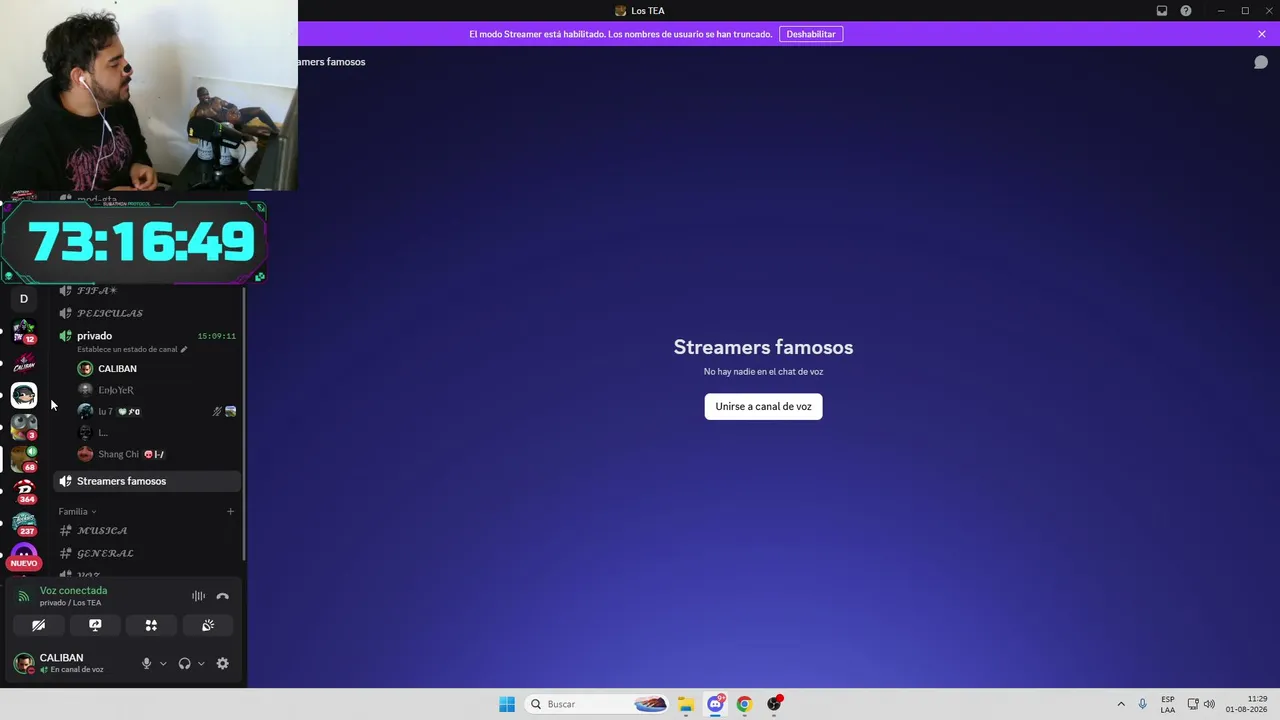Open OBS Studio from the taskbar
1280x720 pixels.
(x=773, y=704)
